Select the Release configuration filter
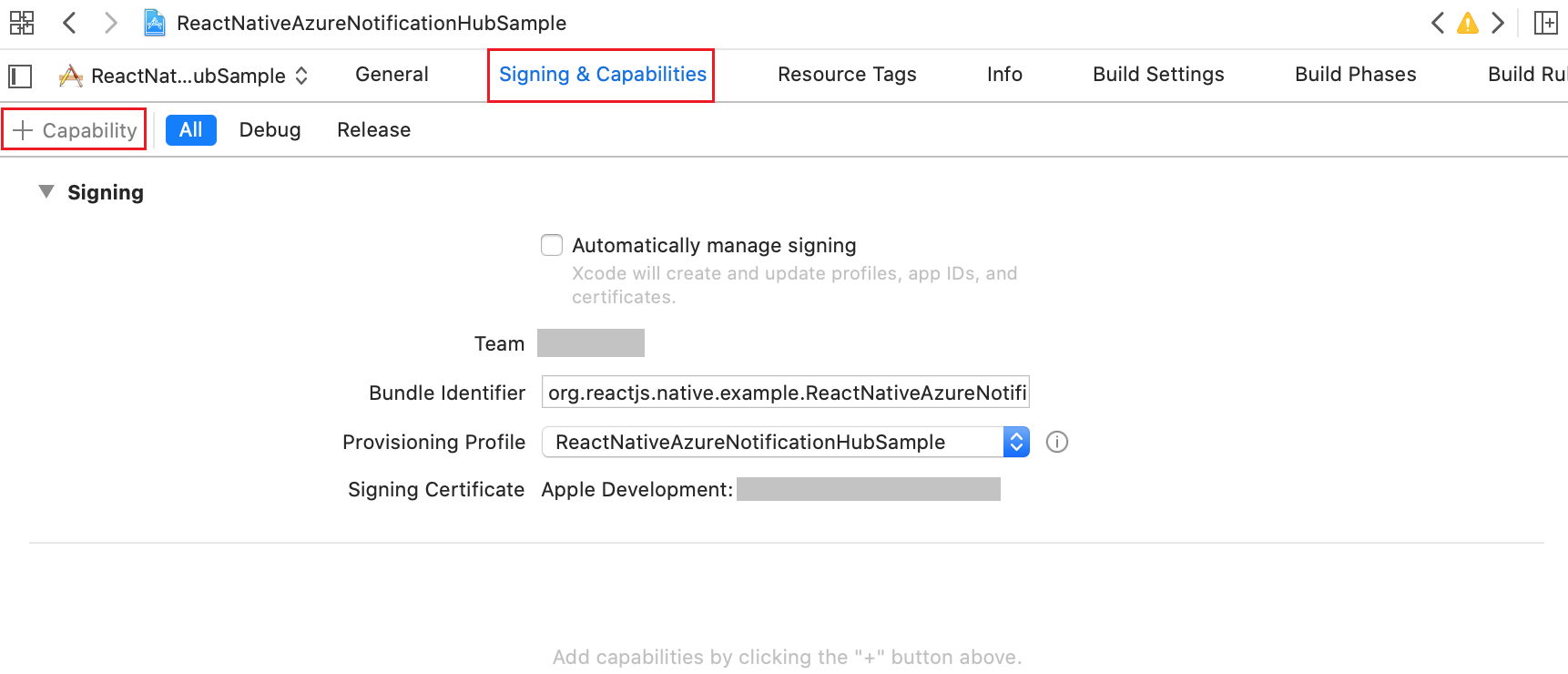Screen dimensions: 1568x674 pos(373,129)
